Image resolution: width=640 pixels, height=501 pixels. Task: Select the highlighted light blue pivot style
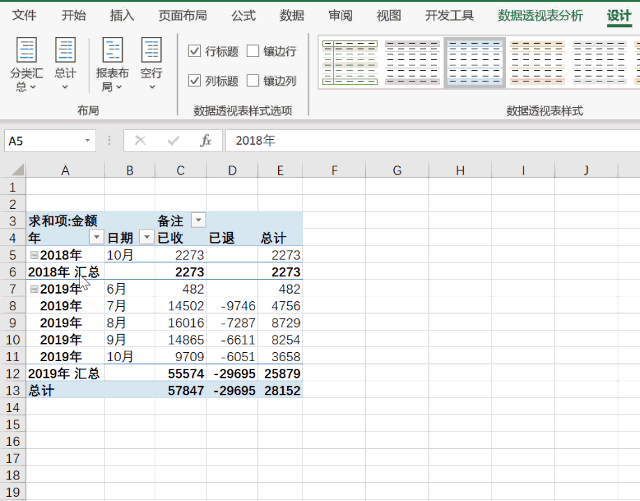[475, 62]
